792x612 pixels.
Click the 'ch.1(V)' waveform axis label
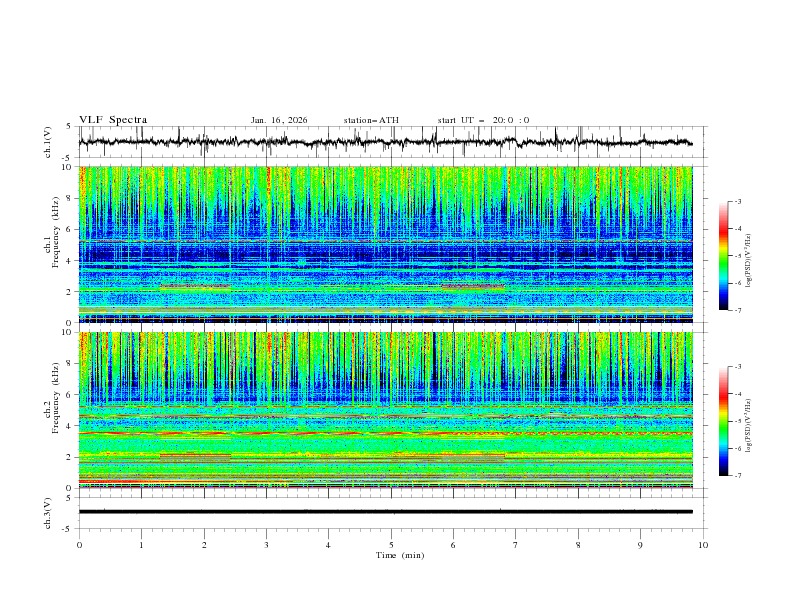click(x=48, y=142)
